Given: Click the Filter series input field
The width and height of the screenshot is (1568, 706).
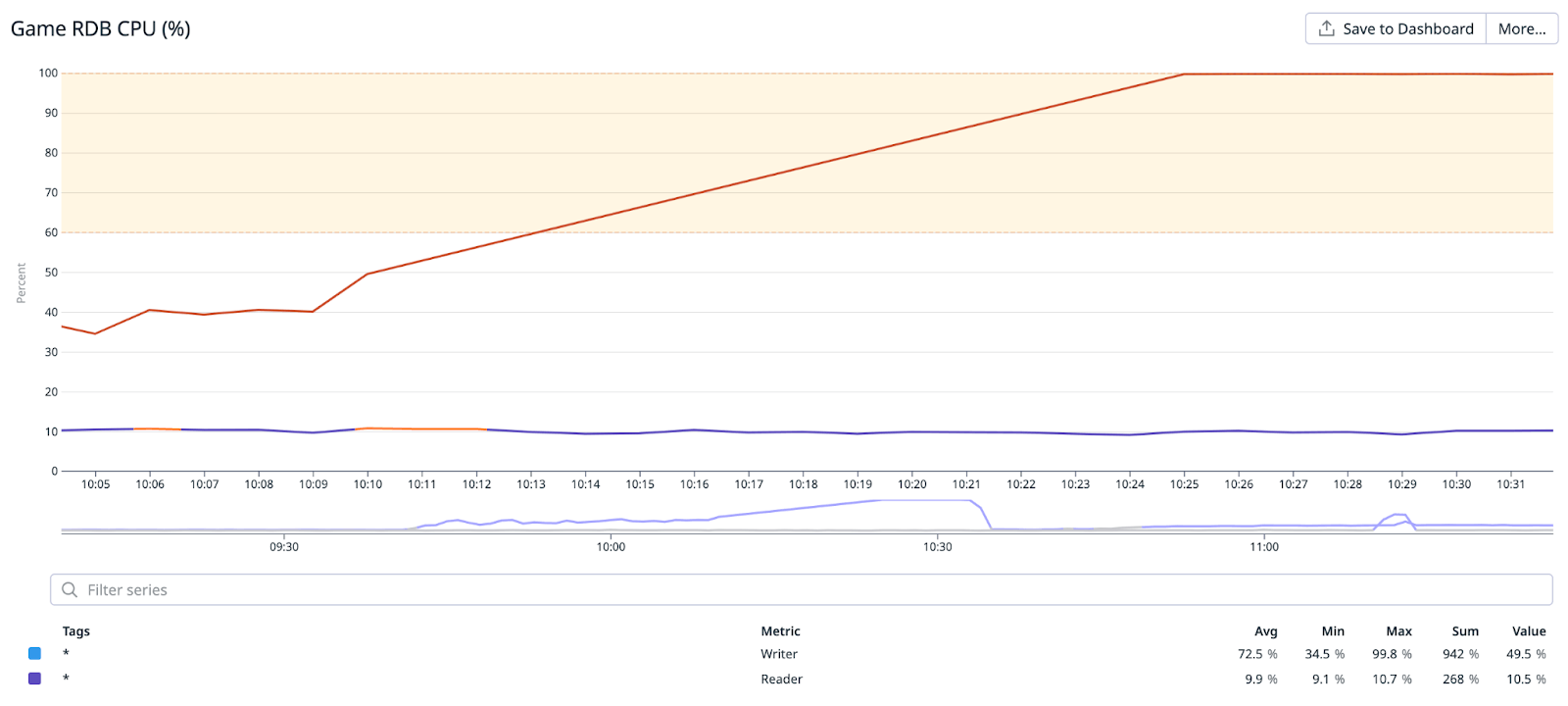Looking at the screenshot, I should click(802, 589).
